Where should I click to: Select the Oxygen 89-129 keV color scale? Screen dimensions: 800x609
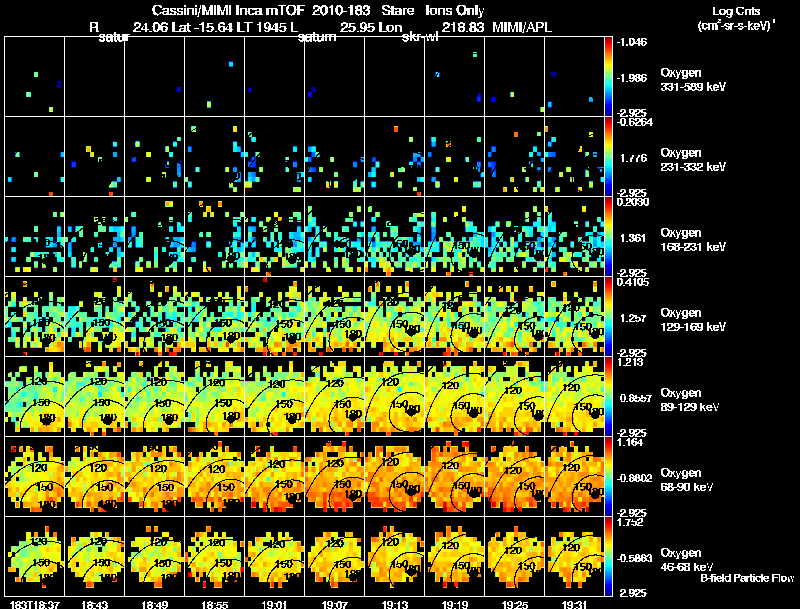point(611,396)
